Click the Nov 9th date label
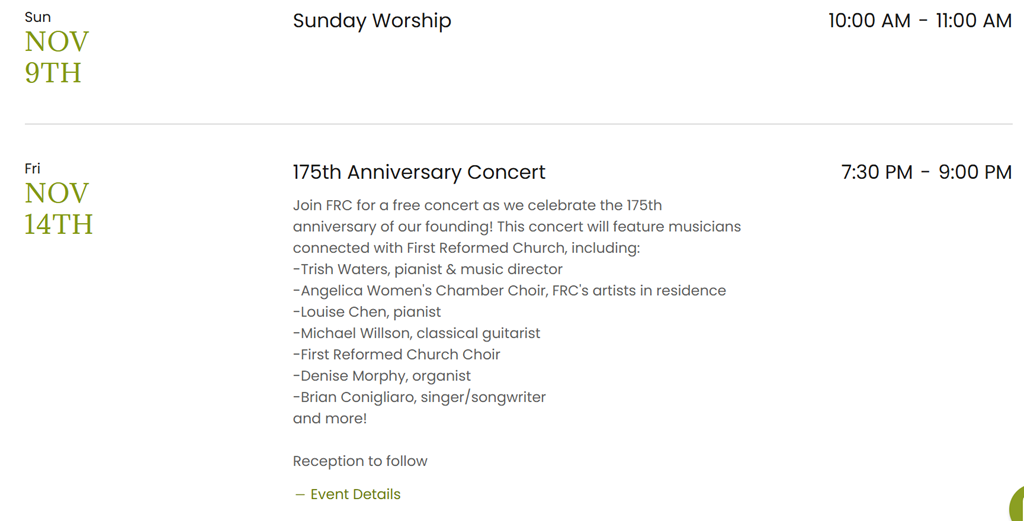1024x521 pixels. click(57, 57)
